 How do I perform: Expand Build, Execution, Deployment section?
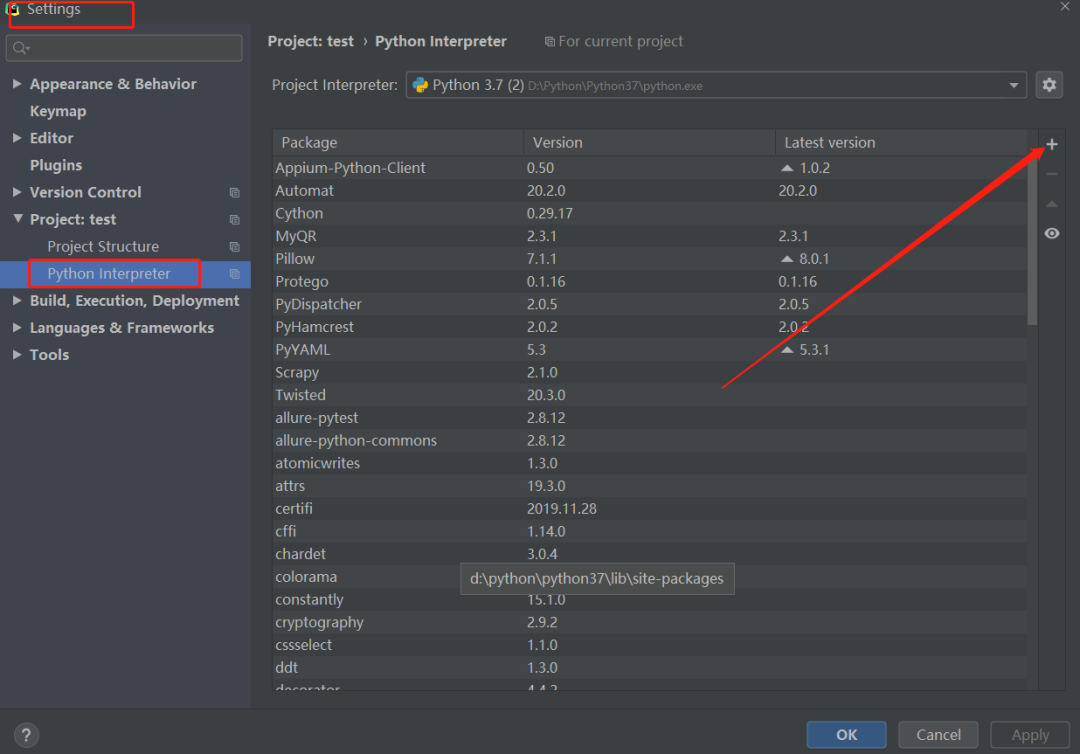coord(17,300)
